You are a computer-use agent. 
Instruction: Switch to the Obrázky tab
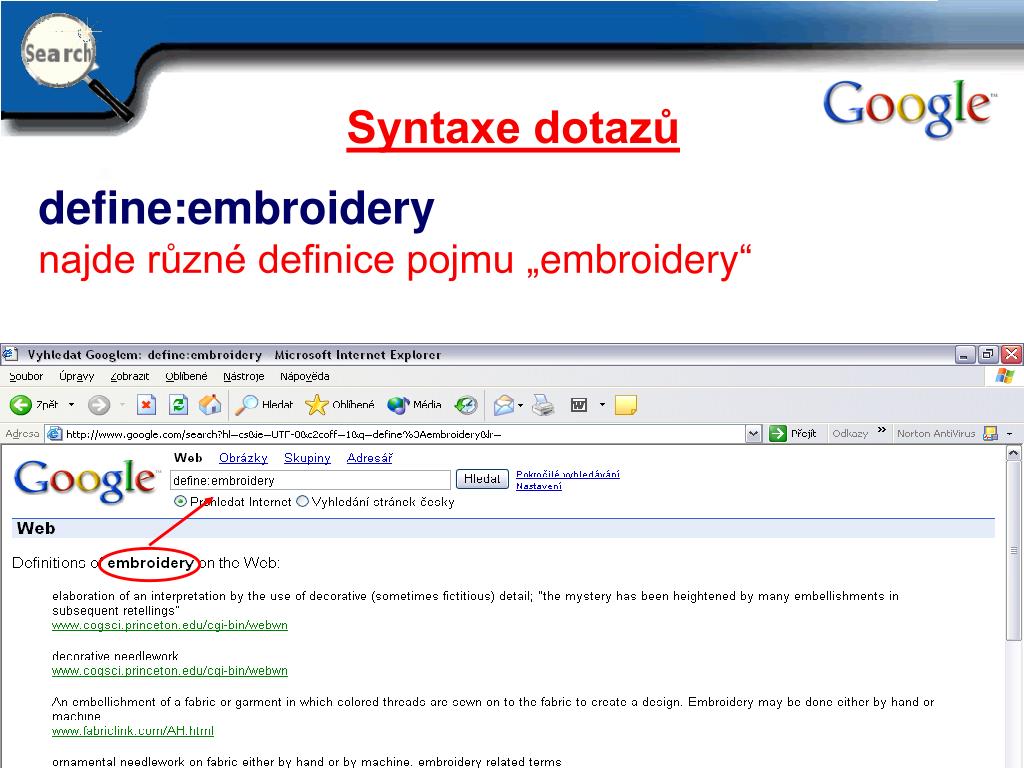tap(243, 458)
